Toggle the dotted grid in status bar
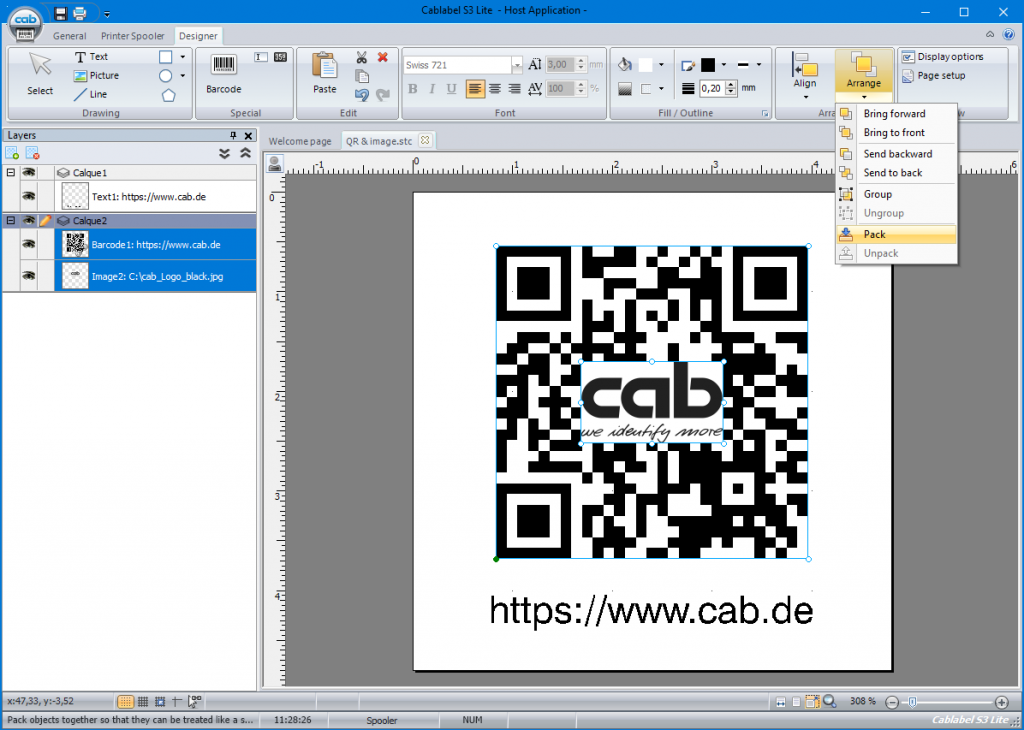Screen dimensions: 1024x730 point(125,702)
